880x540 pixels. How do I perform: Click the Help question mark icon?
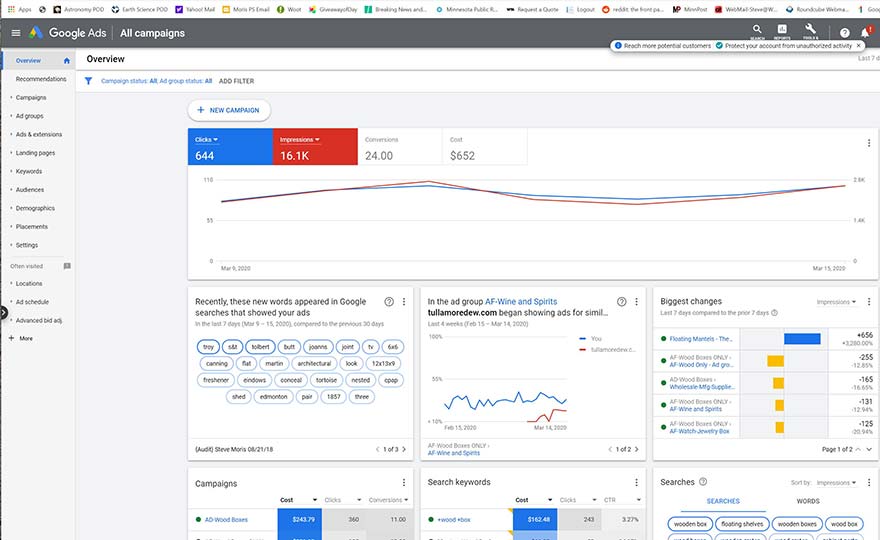click(x=845, y=33)
